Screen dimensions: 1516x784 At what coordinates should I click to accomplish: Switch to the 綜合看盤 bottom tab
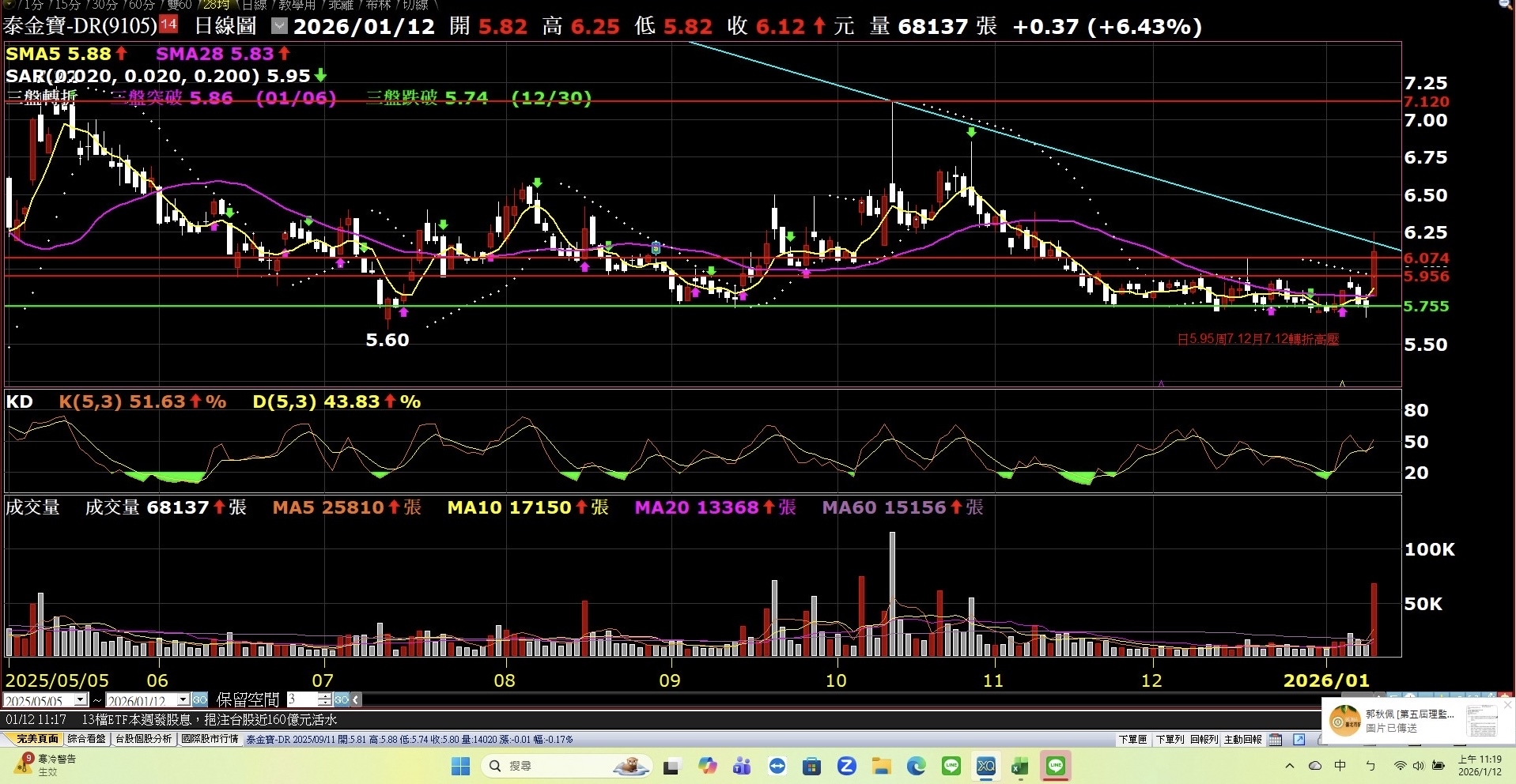pyautogui.click(x=86, y=739)
